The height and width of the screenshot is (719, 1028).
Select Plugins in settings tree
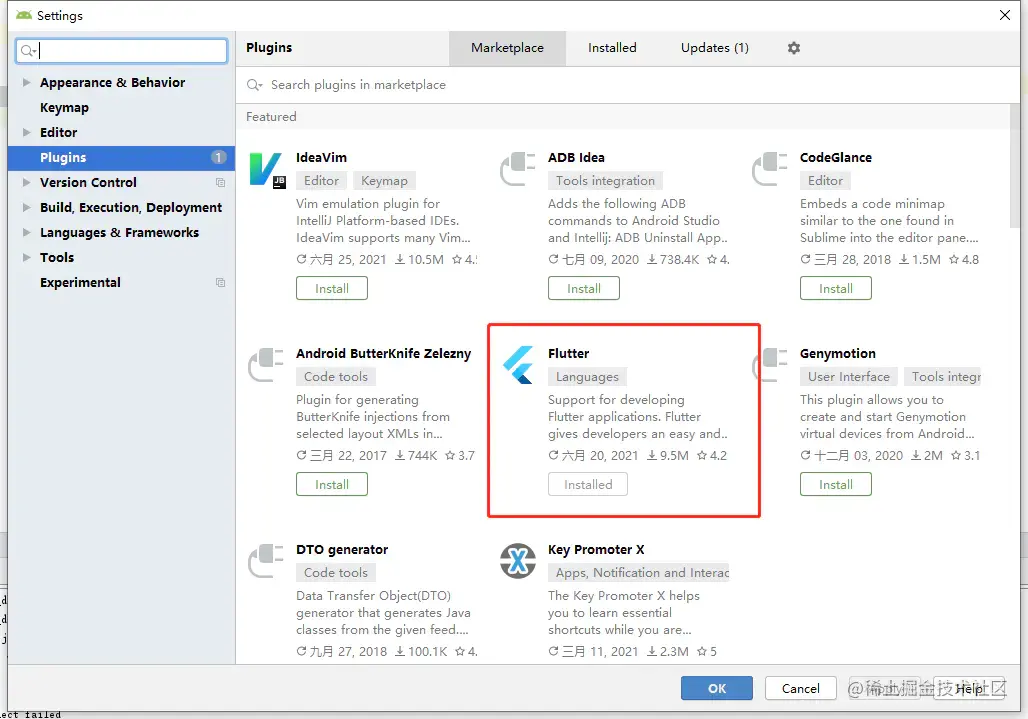coord(121,157)
